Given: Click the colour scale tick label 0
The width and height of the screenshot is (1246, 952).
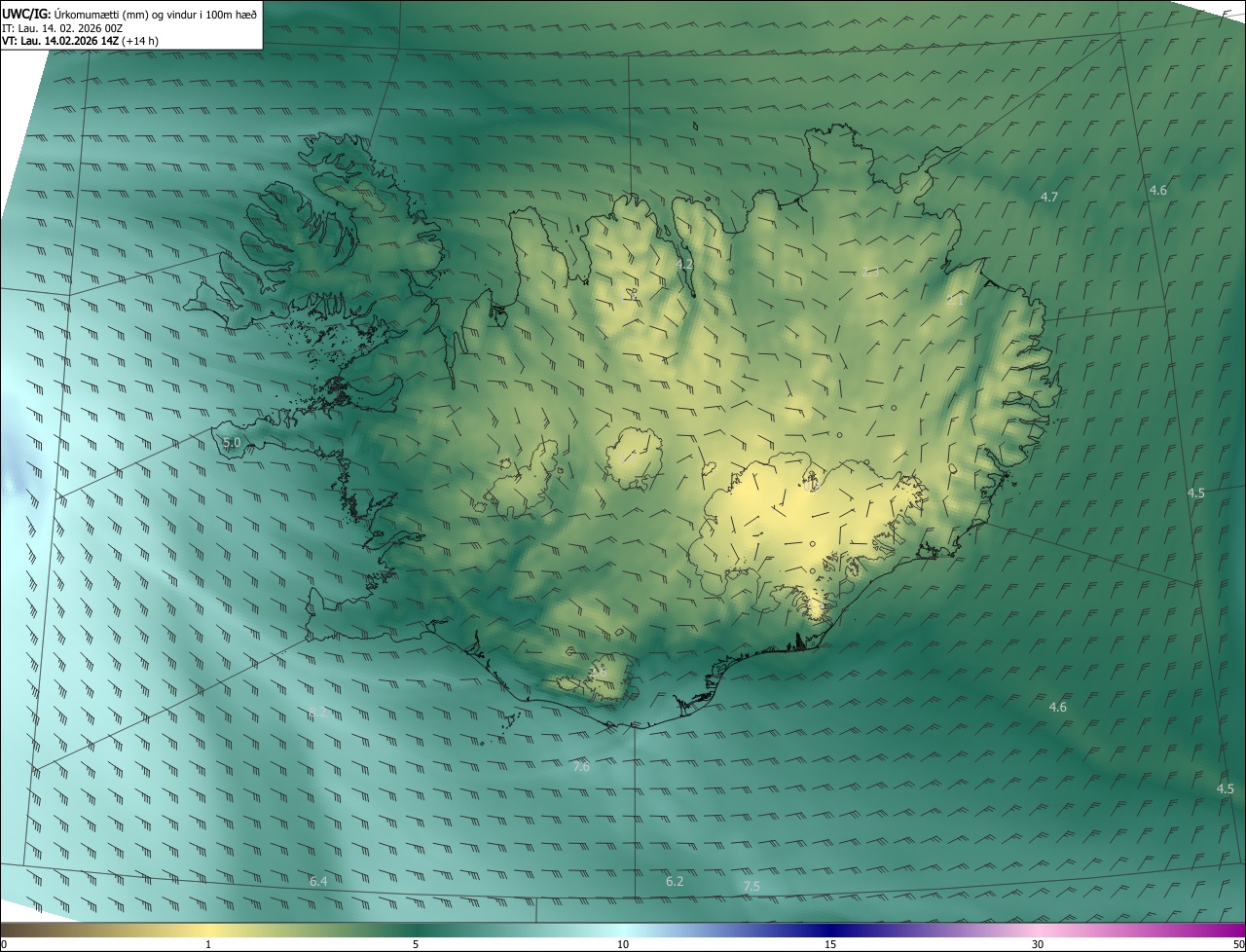Looking at the screenshot, I should point(4,944).
